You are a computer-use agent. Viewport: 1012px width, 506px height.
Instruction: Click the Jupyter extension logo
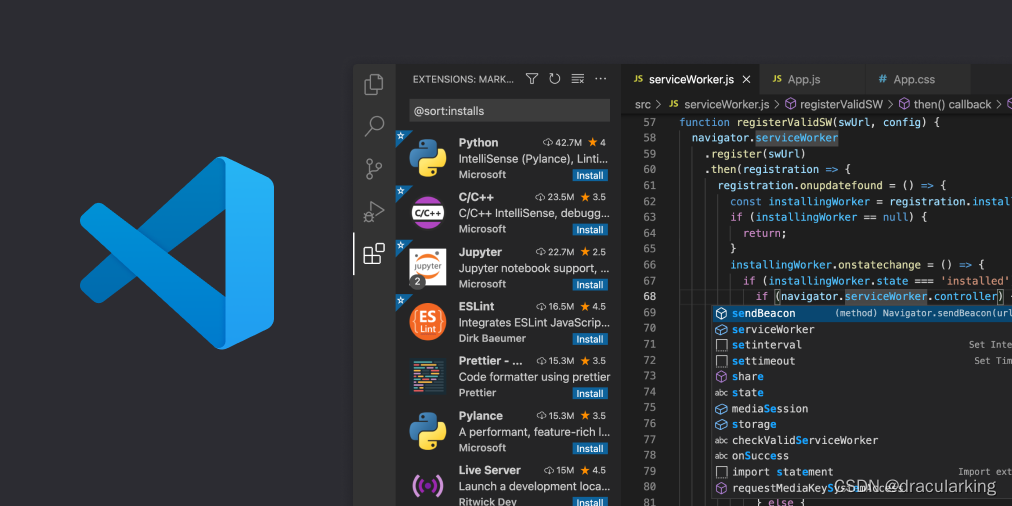pos(427,267)
